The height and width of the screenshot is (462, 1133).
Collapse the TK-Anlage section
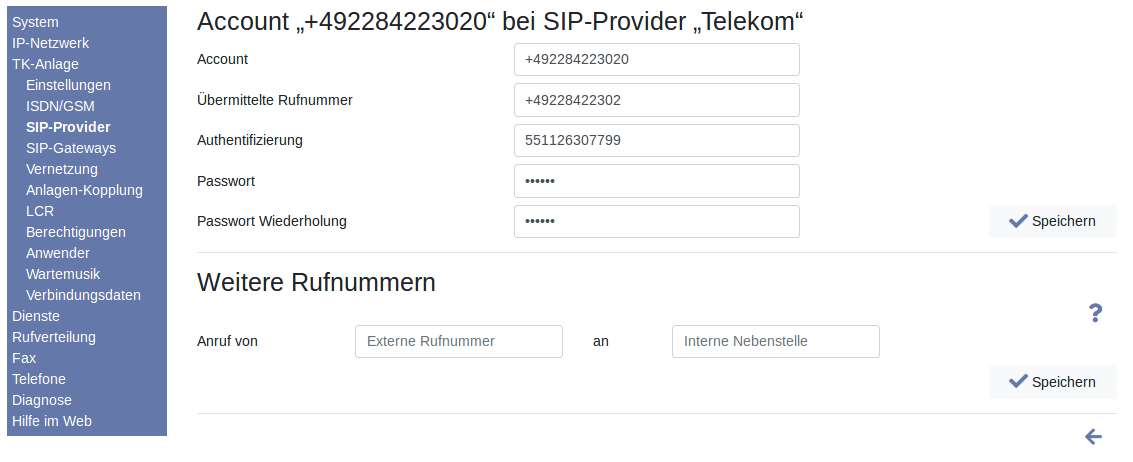pos(45,64)
